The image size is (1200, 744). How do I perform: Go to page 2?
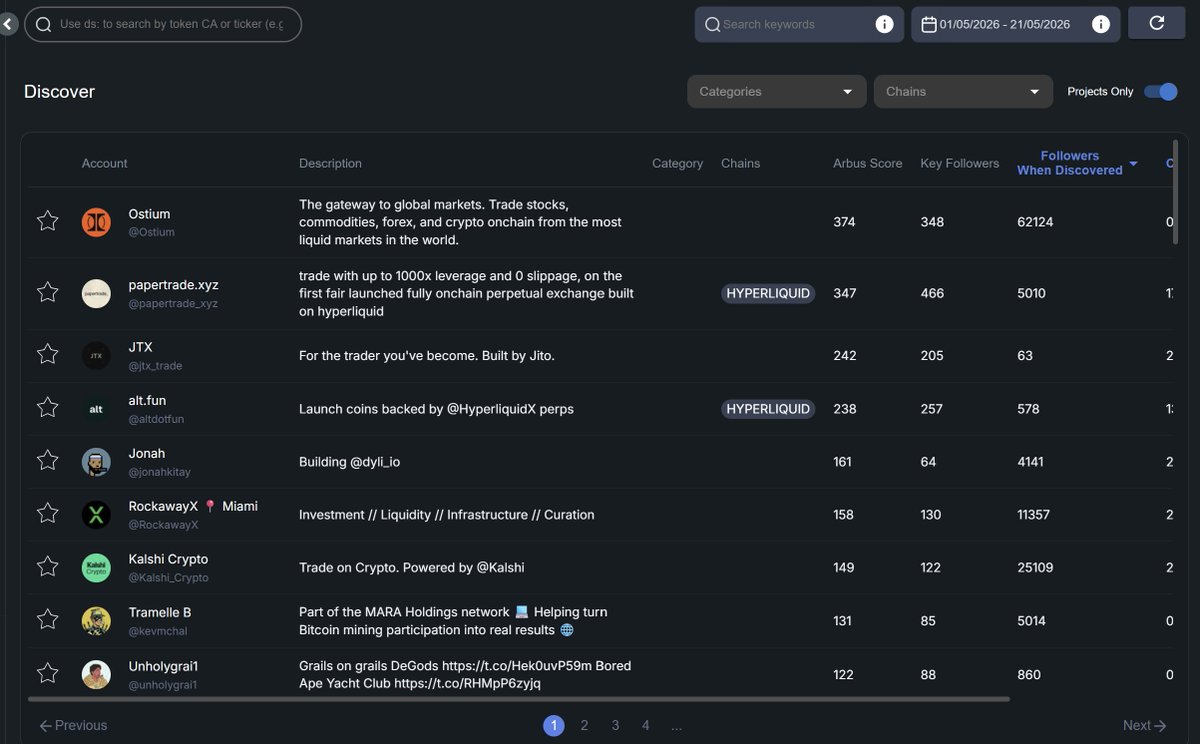click(x=585, y=725)
